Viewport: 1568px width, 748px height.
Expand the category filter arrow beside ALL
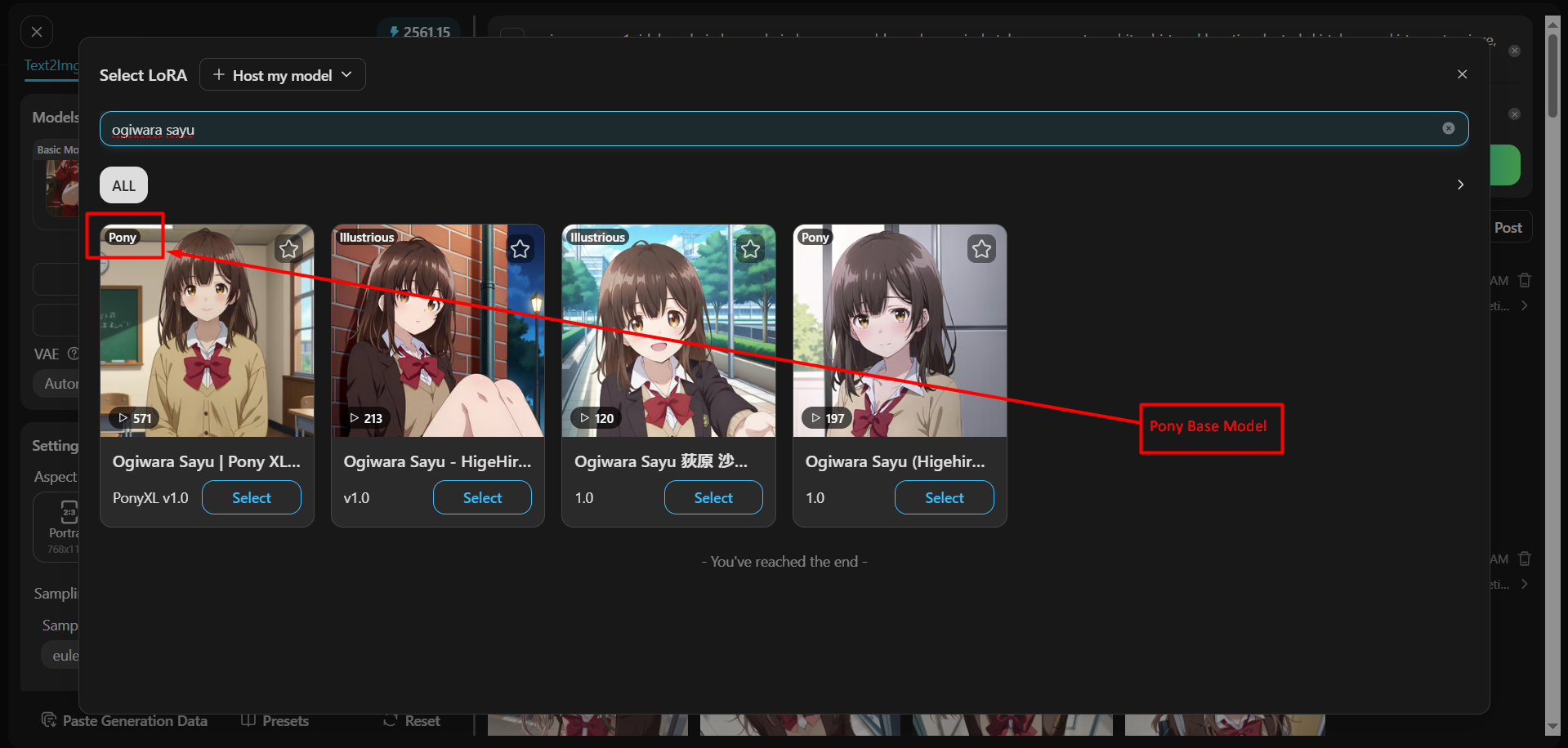1460,185
